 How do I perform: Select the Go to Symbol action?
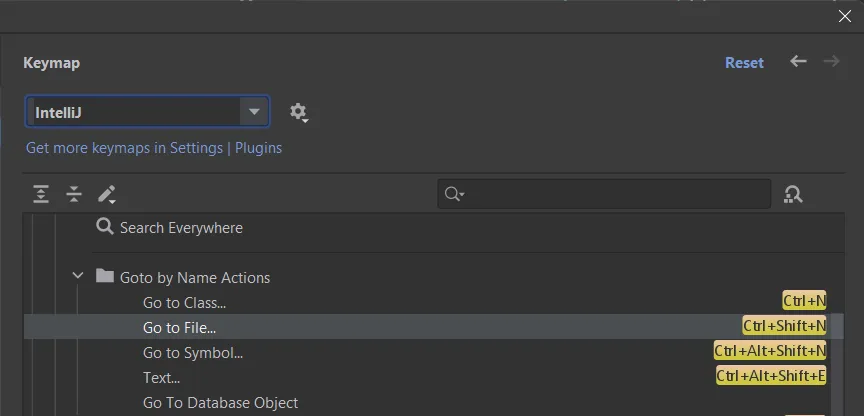(193, 352)
